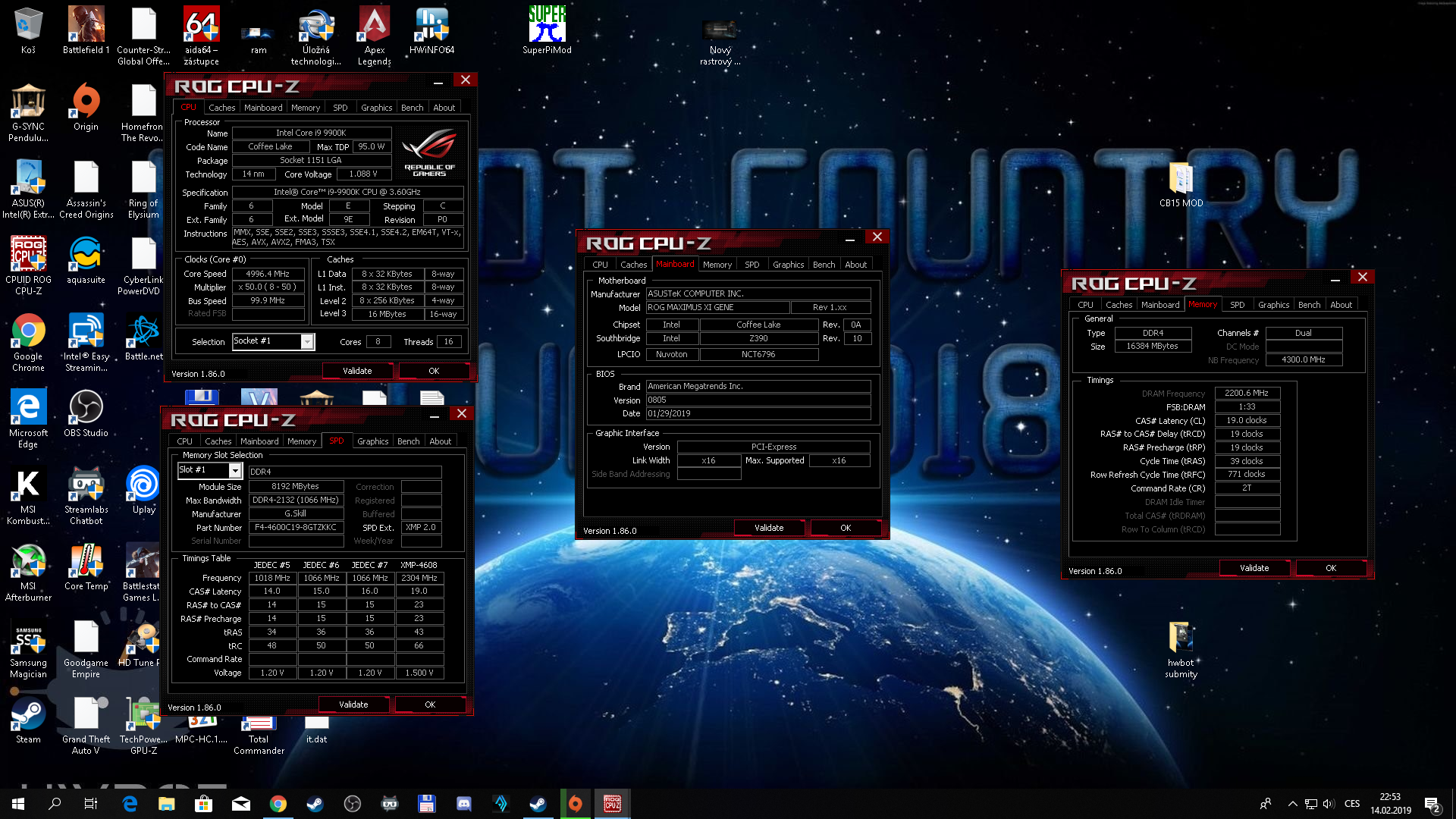Open the Windows Start menu
The image size is (1456, 819).
pyautogui.click(x=18, y=804)
